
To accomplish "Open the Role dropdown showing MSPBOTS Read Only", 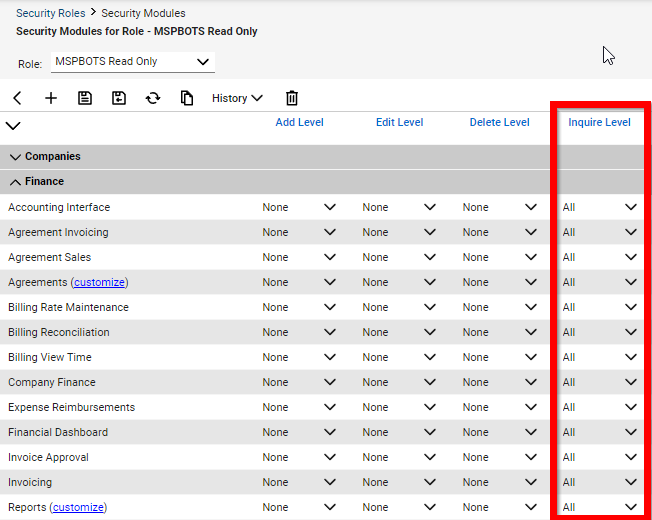I will pos(132,62).
